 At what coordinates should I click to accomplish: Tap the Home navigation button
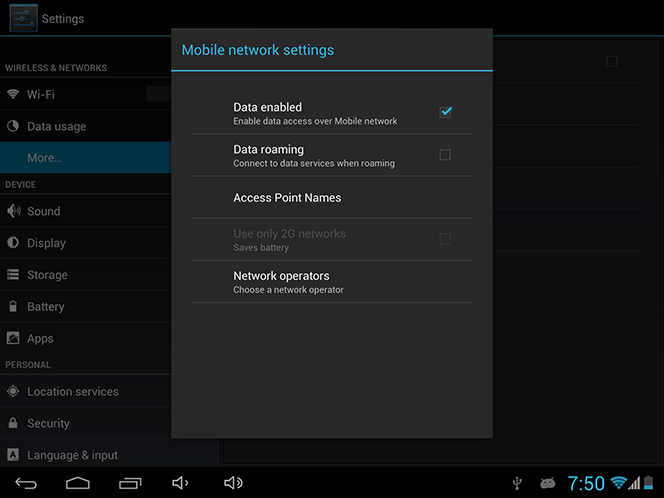coord(78,483)
